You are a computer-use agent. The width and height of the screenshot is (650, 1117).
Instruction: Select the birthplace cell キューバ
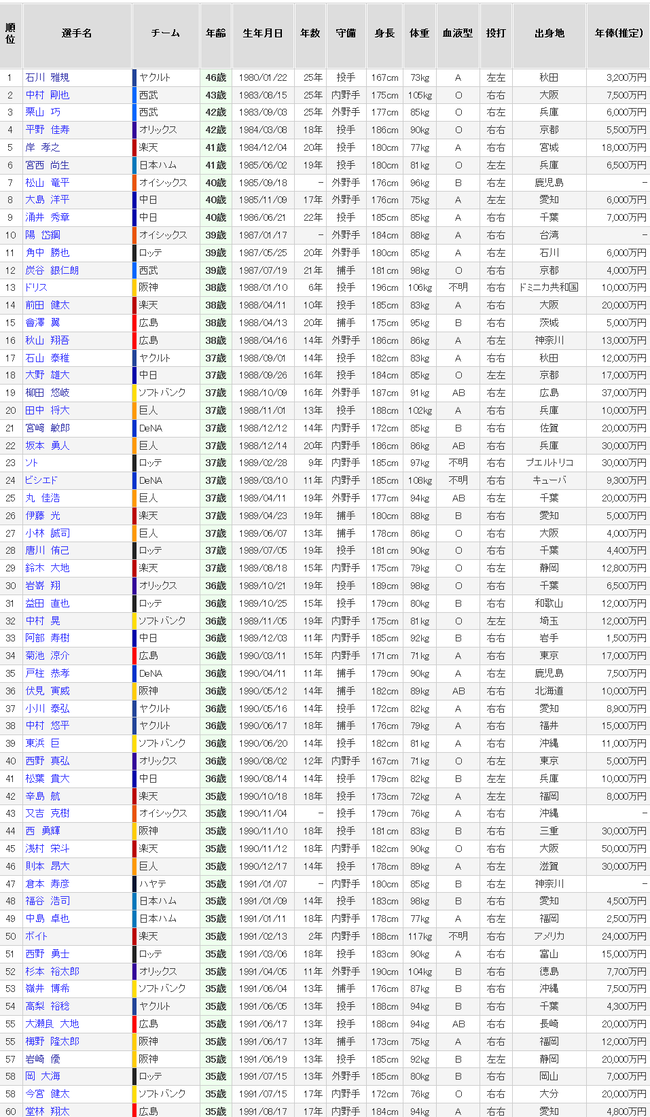[x=549, y=481]
